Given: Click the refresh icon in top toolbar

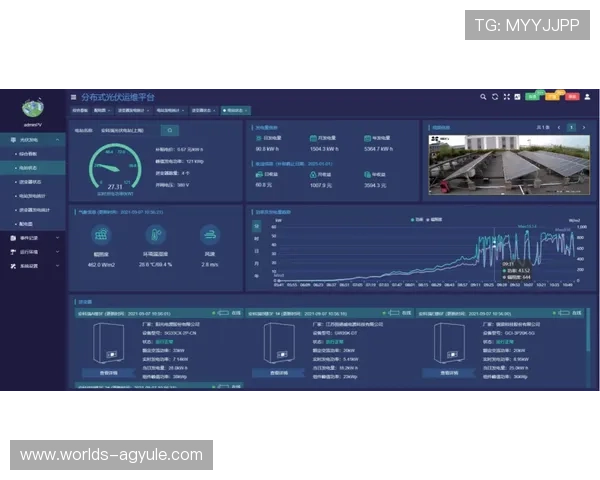Looking at the screenshot, I should click(x=495, y=97).
